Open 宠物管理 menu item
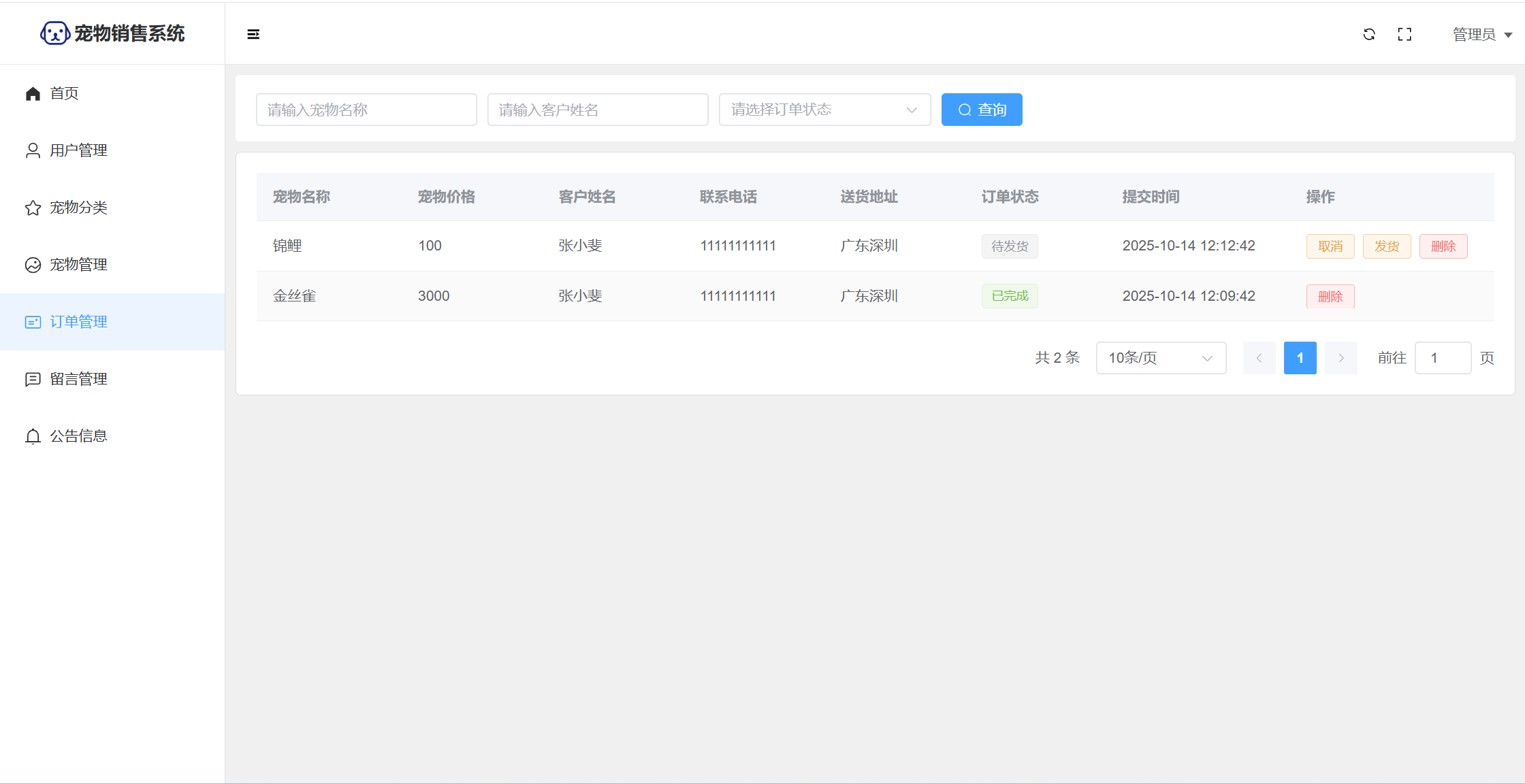The height and width of the screenshot is (784, 1525). click(78, 265)
